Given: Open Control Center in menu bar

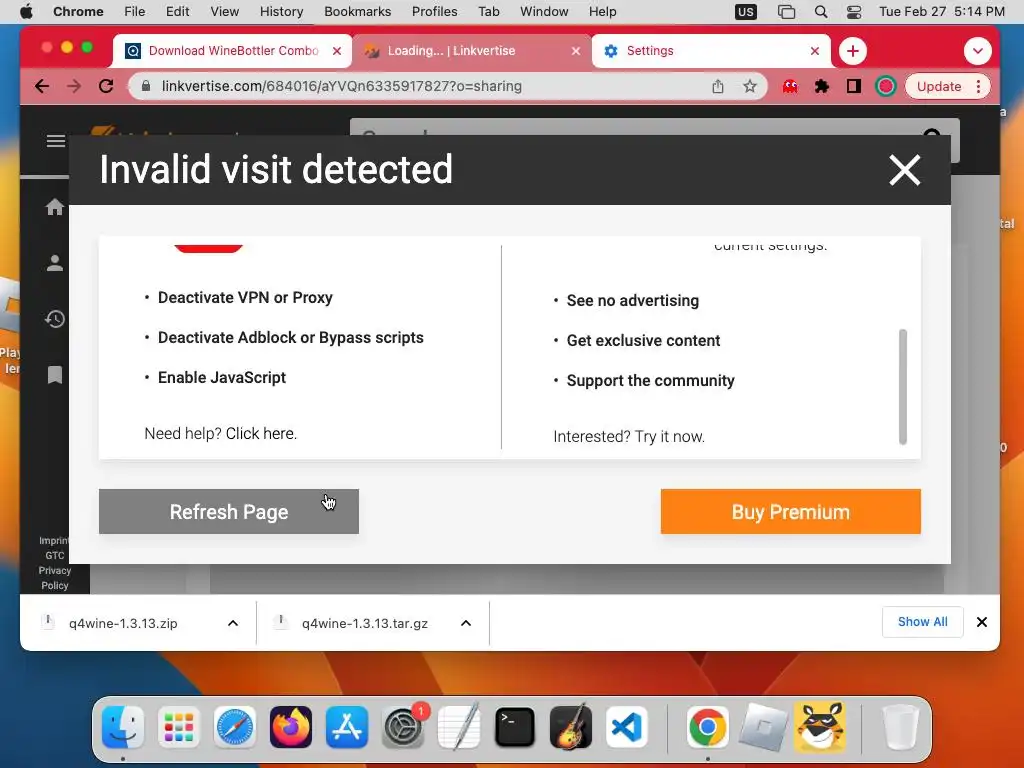Looking at the screenshot, I should click(854, 12).
